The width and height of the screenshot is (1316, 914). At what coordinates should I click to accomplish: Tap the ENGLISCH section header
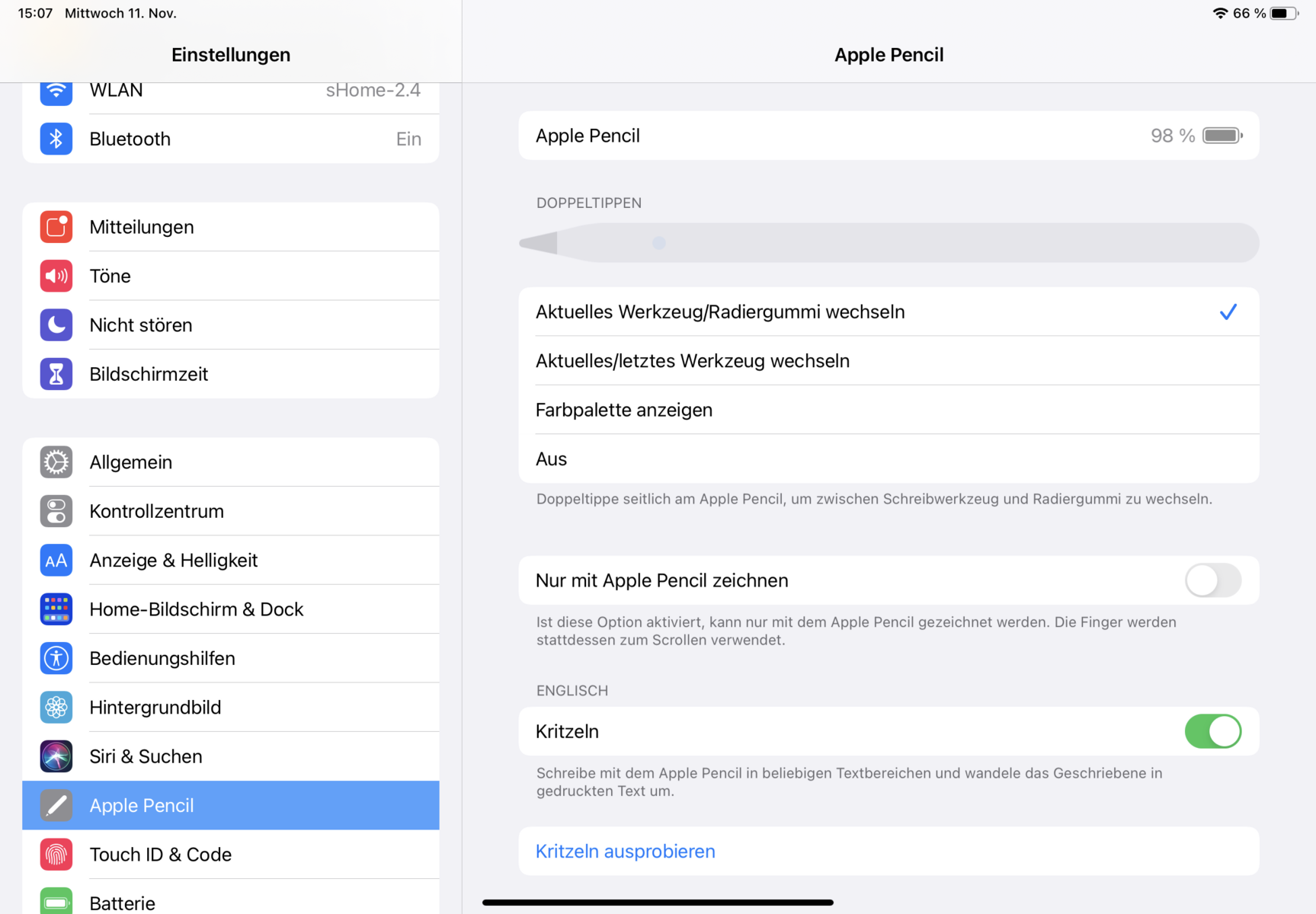click(572, 691)
